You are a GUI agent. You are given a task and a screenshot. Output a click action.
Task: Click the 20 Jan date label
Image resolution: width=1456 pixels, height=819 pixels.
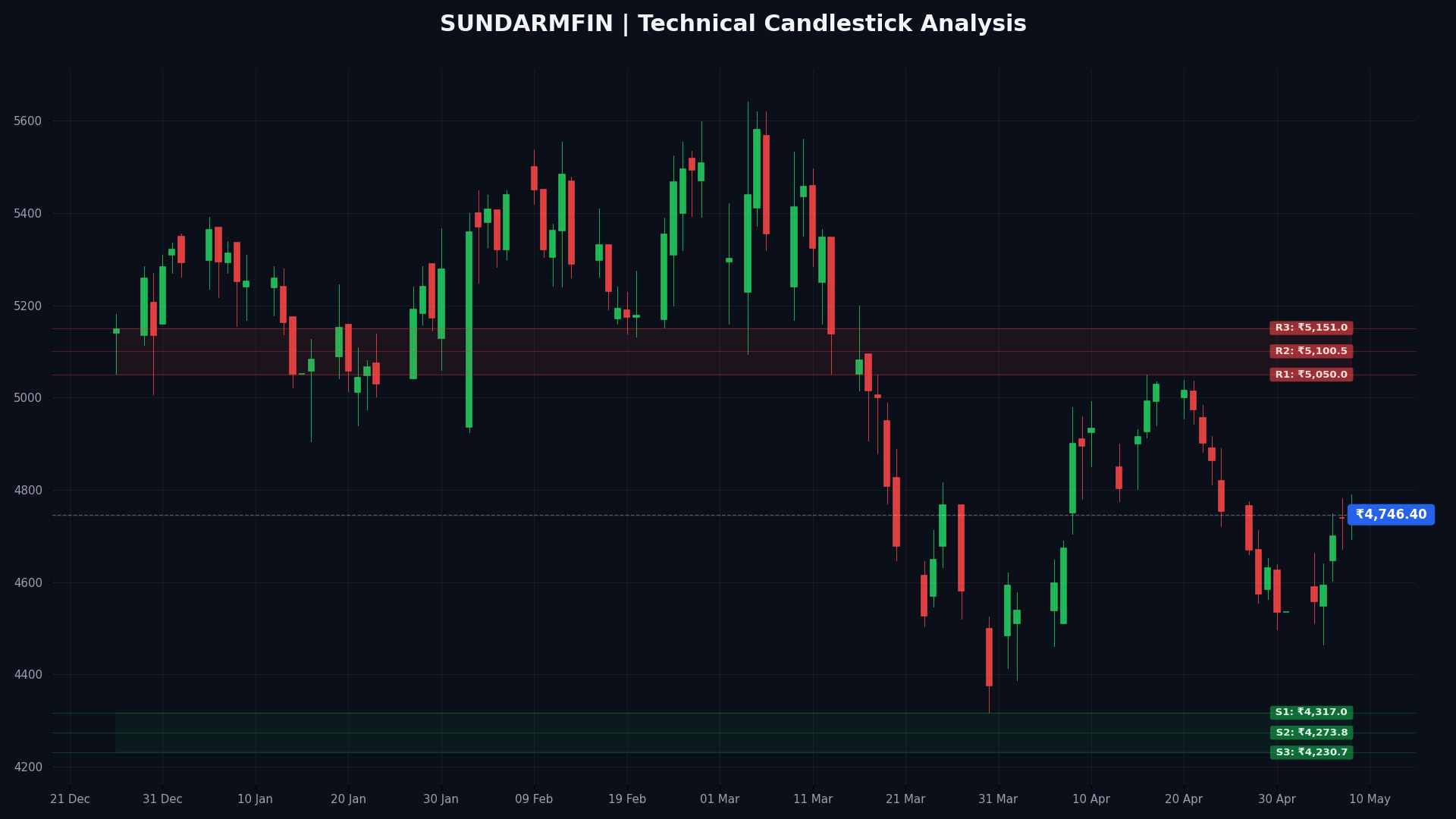pyautogui.click(x=348, y=799)
